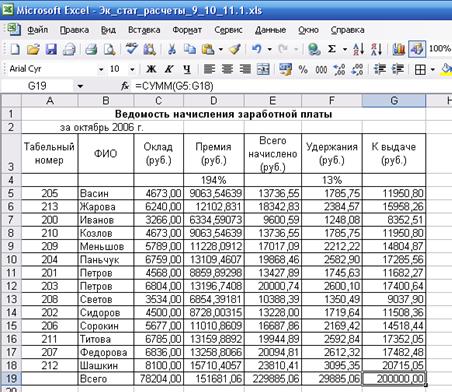Open the AutoSum functions dropdown arrow

(345, 49)
